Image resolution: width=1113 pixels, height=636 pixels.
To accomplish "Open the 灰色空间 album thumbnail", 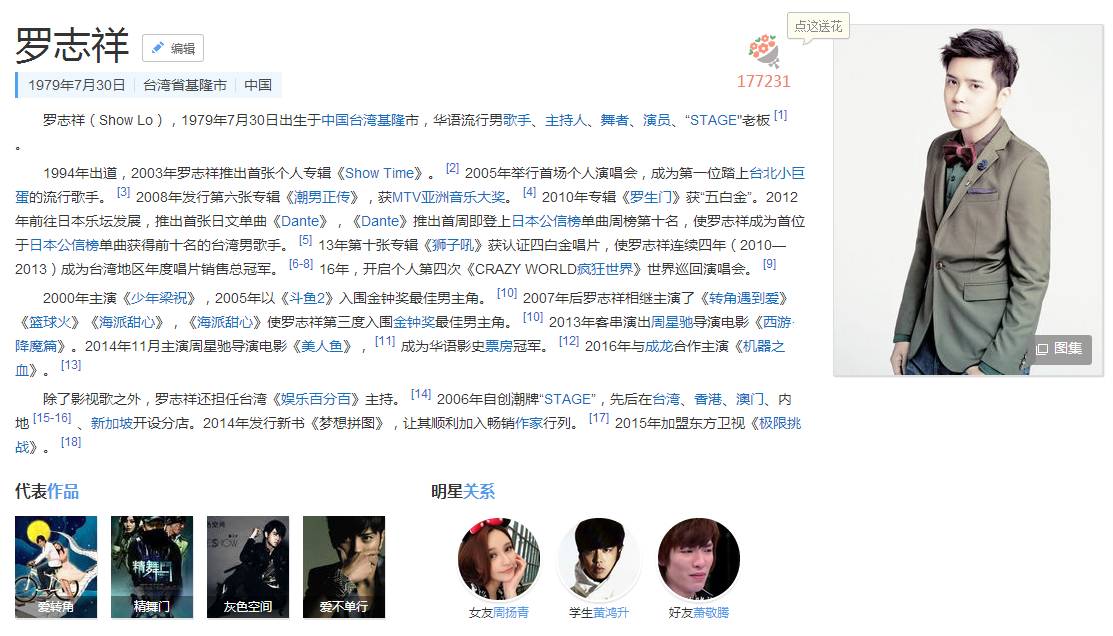I will coord(248,566).
